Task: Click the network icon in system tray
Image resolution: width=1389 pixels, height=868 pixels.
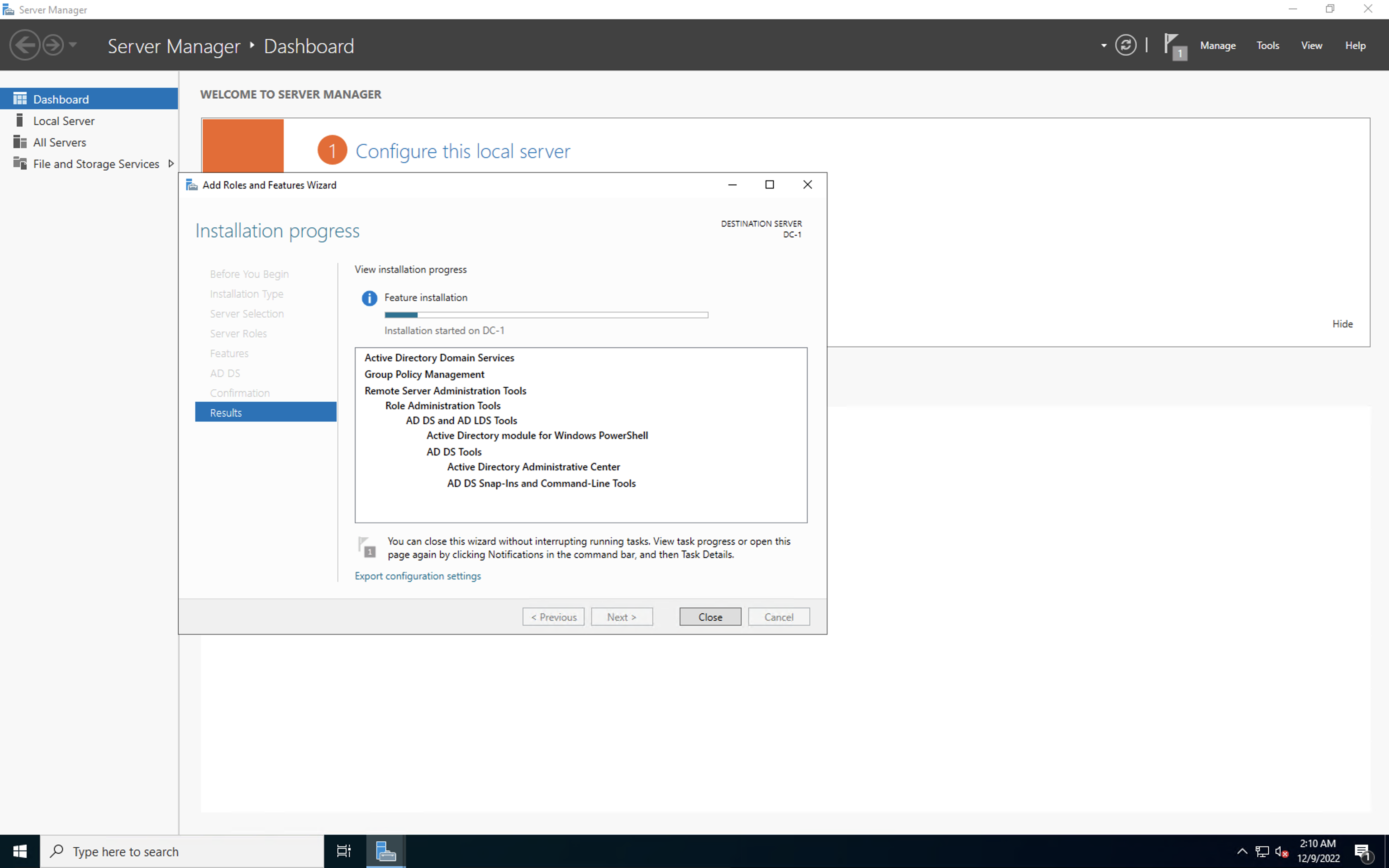Action: [1262, 851]
